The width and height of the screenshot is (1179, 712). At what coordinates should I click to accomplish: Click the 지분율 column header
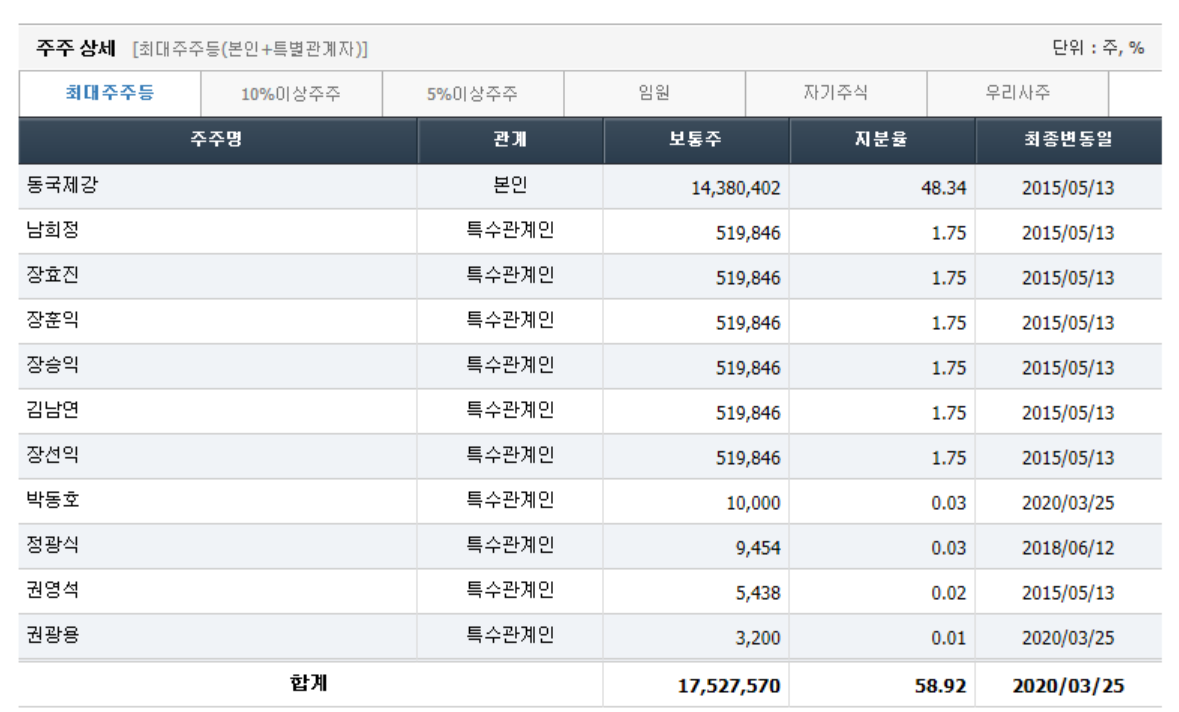click(x=882, y=140)
